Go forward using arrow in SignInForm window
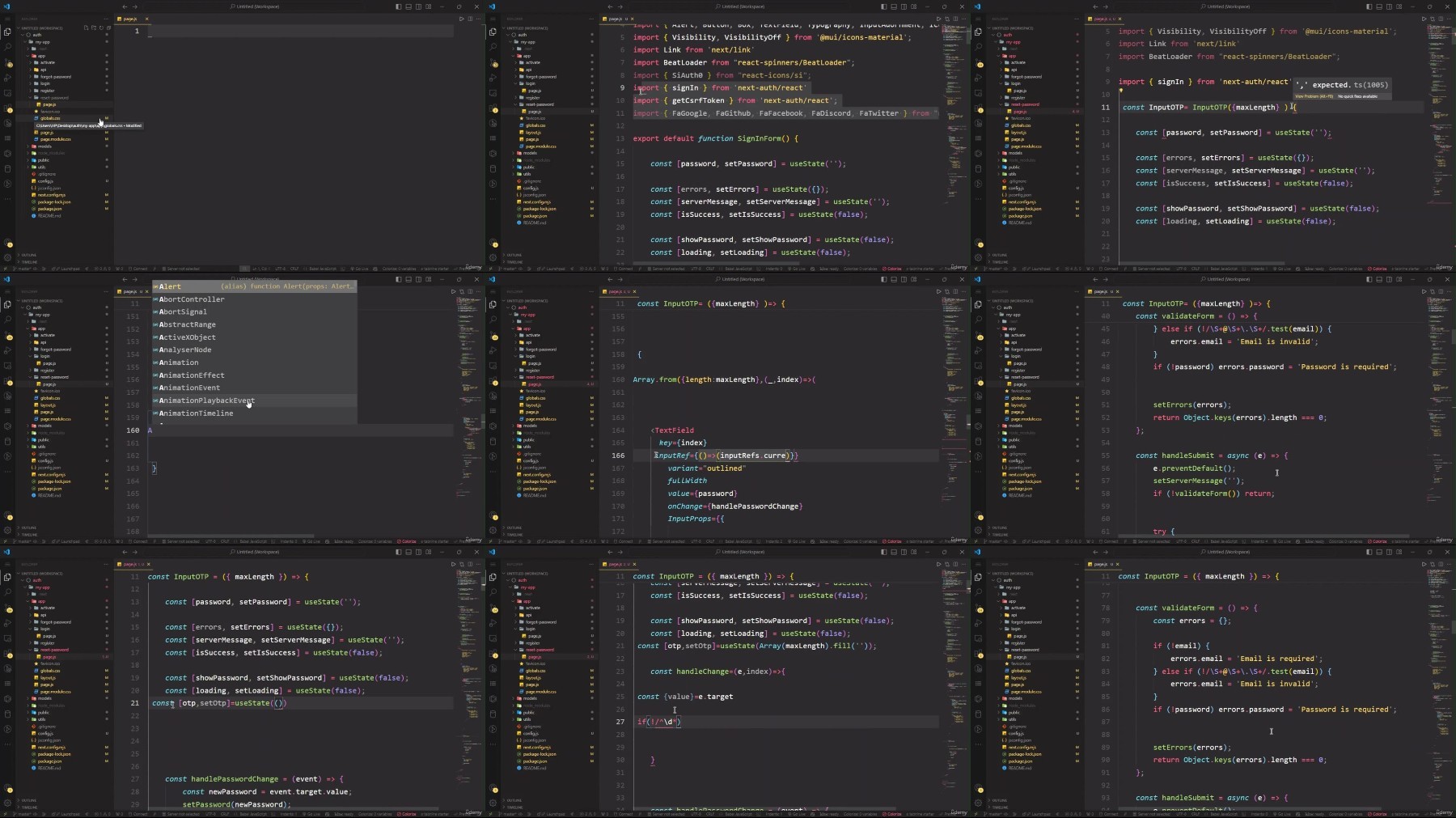 pos(620,6)
